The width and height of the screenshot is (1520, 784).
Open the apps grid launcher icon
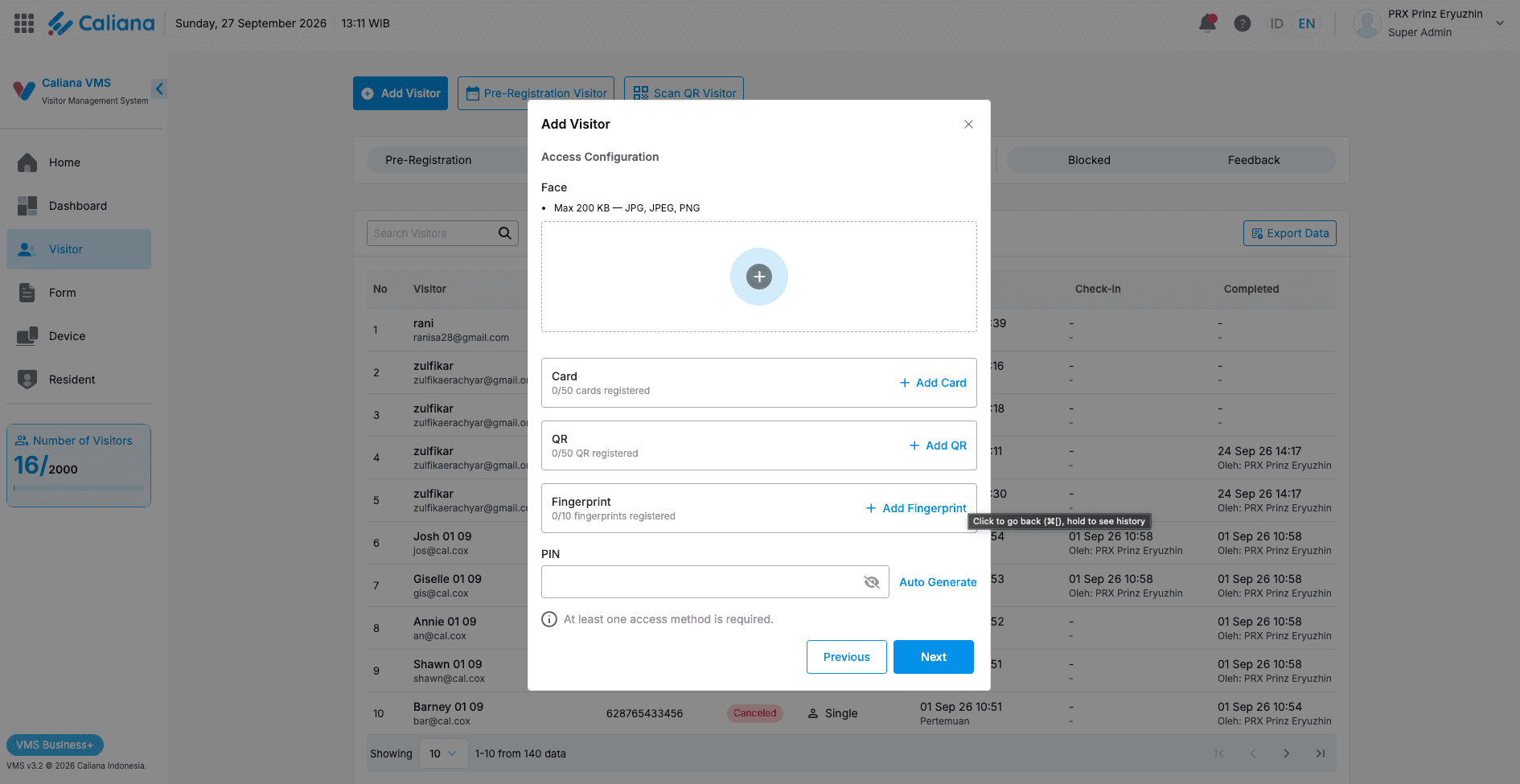click(24, 23)
